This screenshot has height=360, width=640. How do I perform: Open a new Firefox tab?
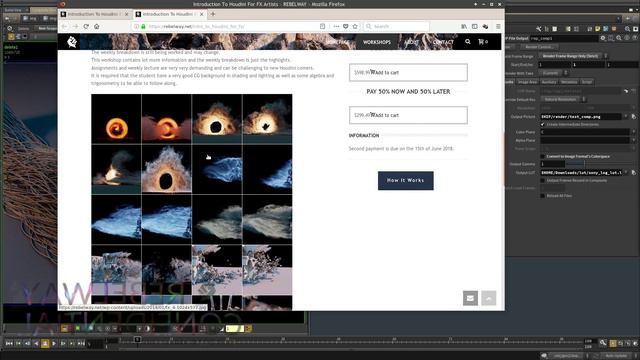(x=213, y=14)
